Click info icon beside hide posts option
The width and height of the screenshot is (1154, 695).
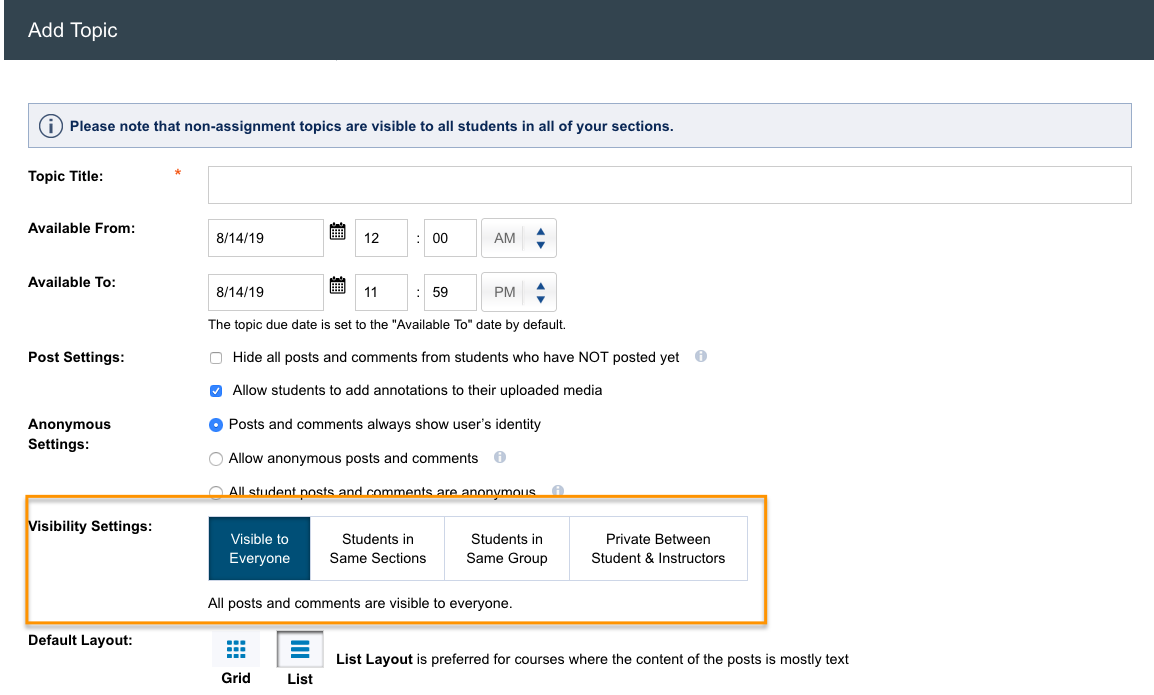coord(701,356)
